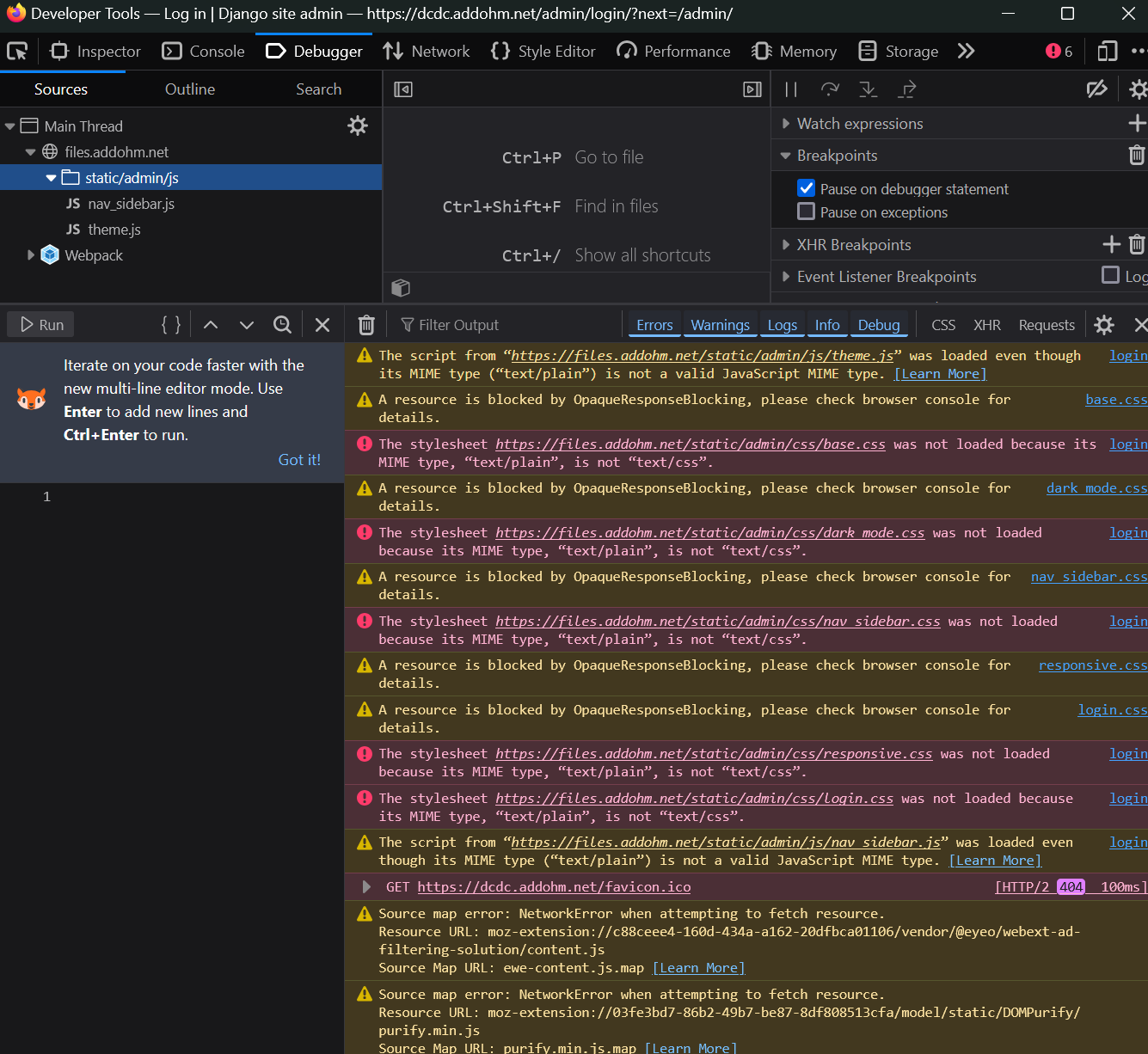The height and width of the screenshot is (1054, 1148).
Task: Pretty print the editor code
Action: tap(171, 324)
